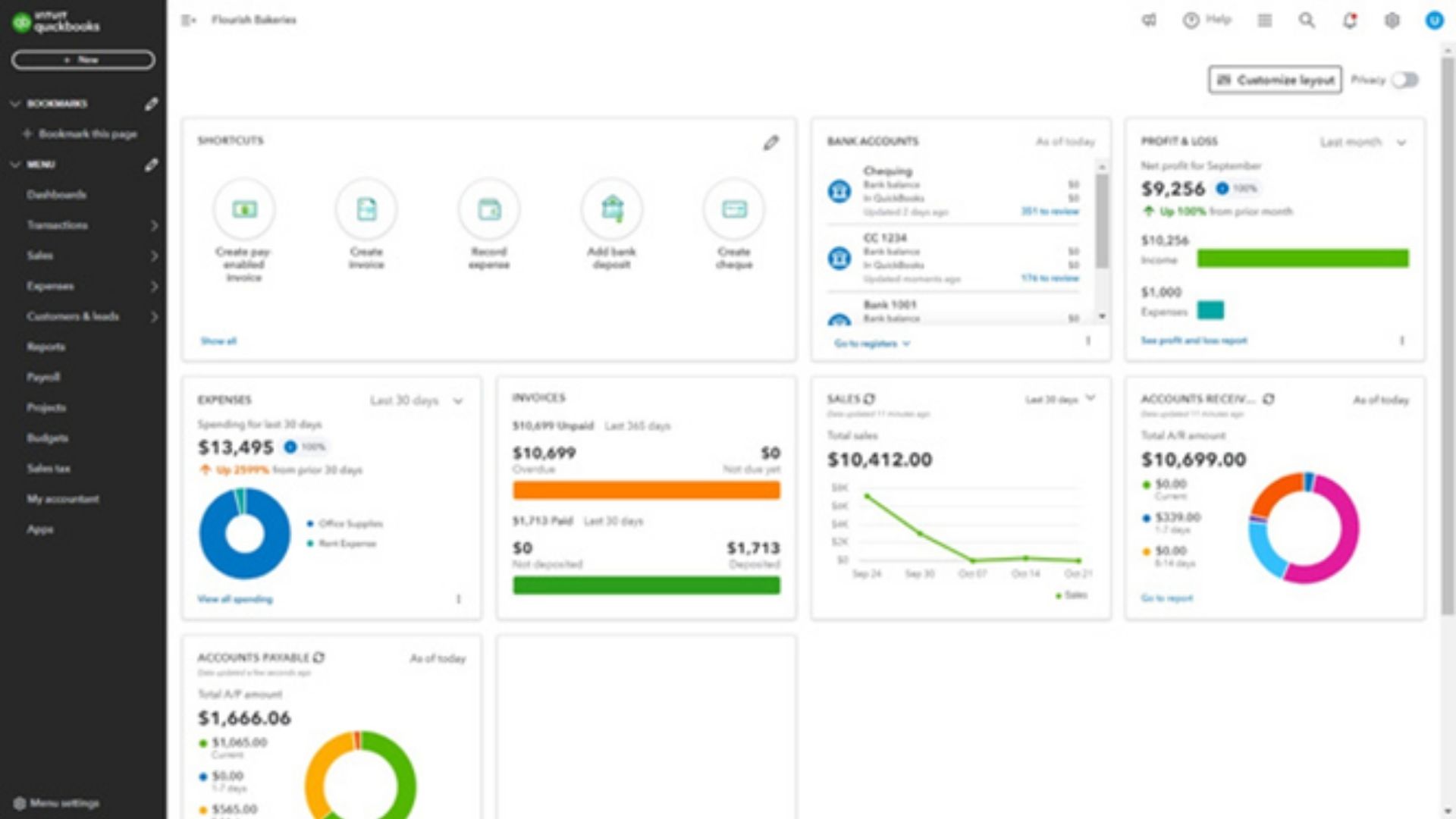The height and width of the screenshot is (819, 1456).
Task: Refresh the Accounts Receivable widget
Action: 1269,399
